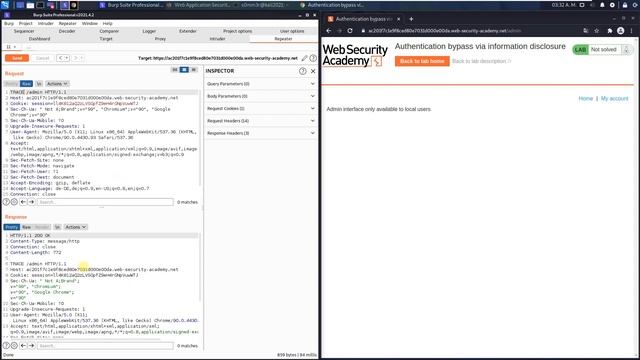Go to next match in request search

click(x=31, y=202)
